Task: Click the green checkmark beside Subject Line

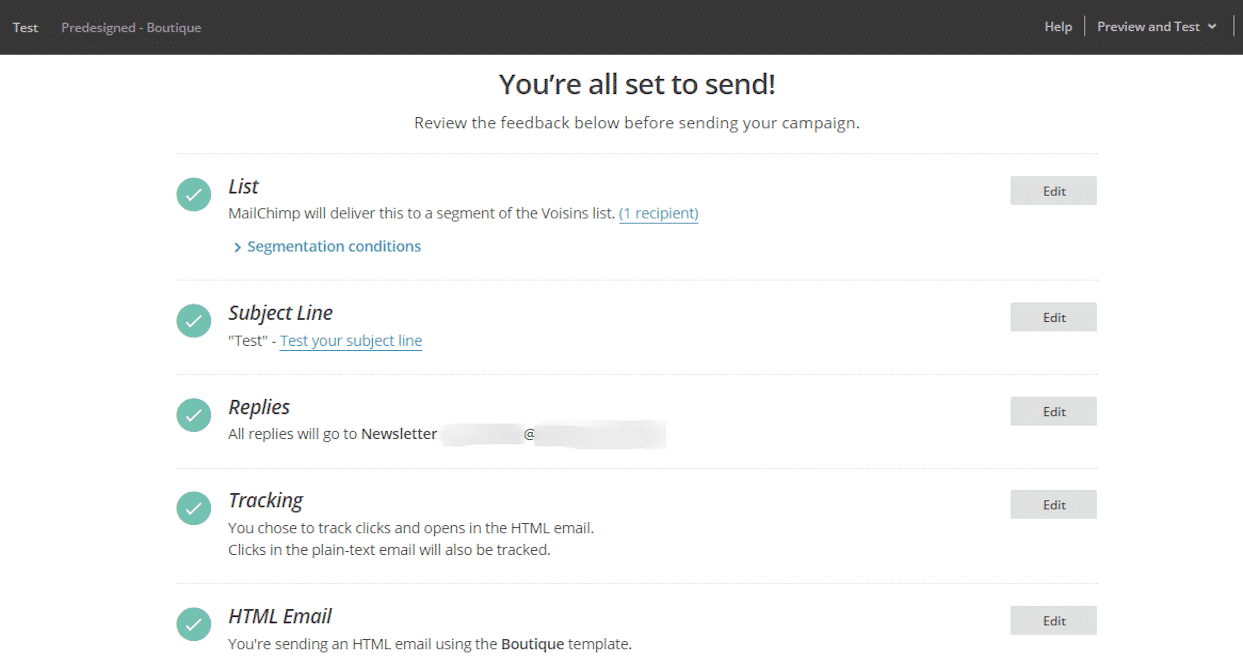Action: (x=194, y=320)
